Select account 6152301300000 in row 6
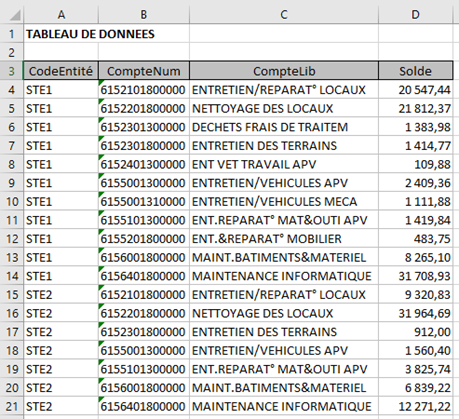Image resolution: width=459 pixels, height=419 pixels. (144, 127)
